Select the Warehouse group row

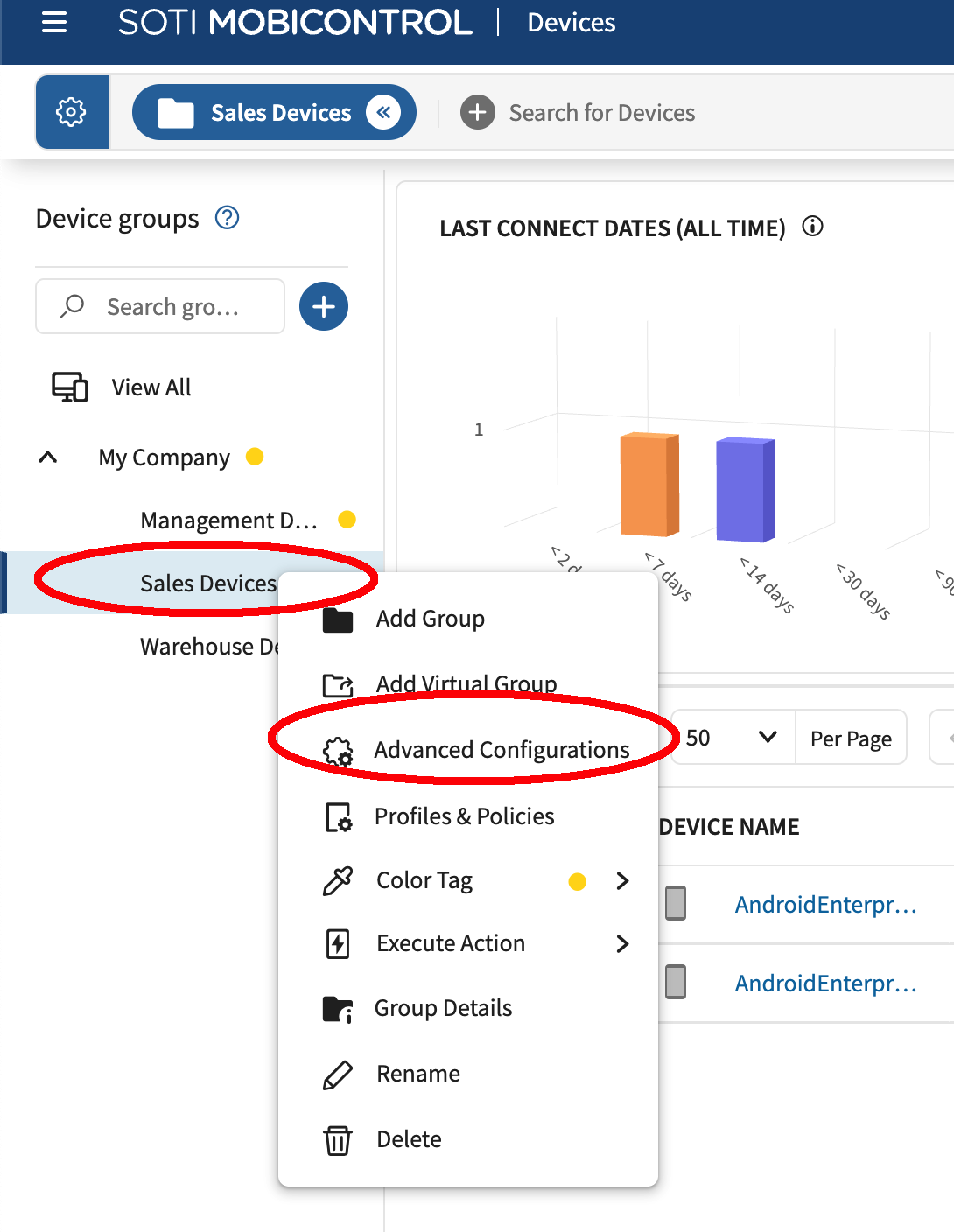(x=209, y=647)
